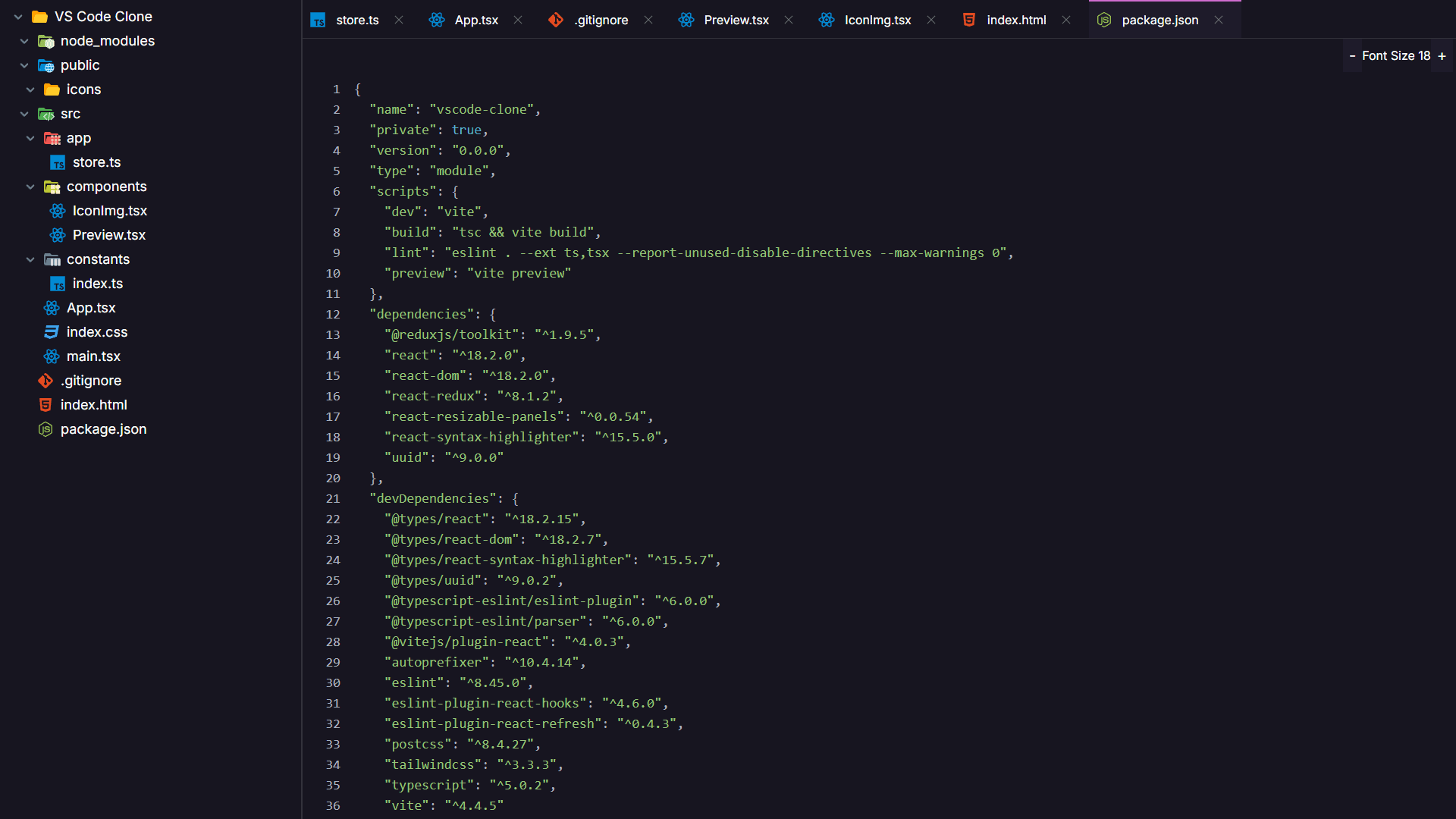Viewport: 1456px width, 819px height.
Task: Open index.css from the file tree
Action: tap(97, 332)
